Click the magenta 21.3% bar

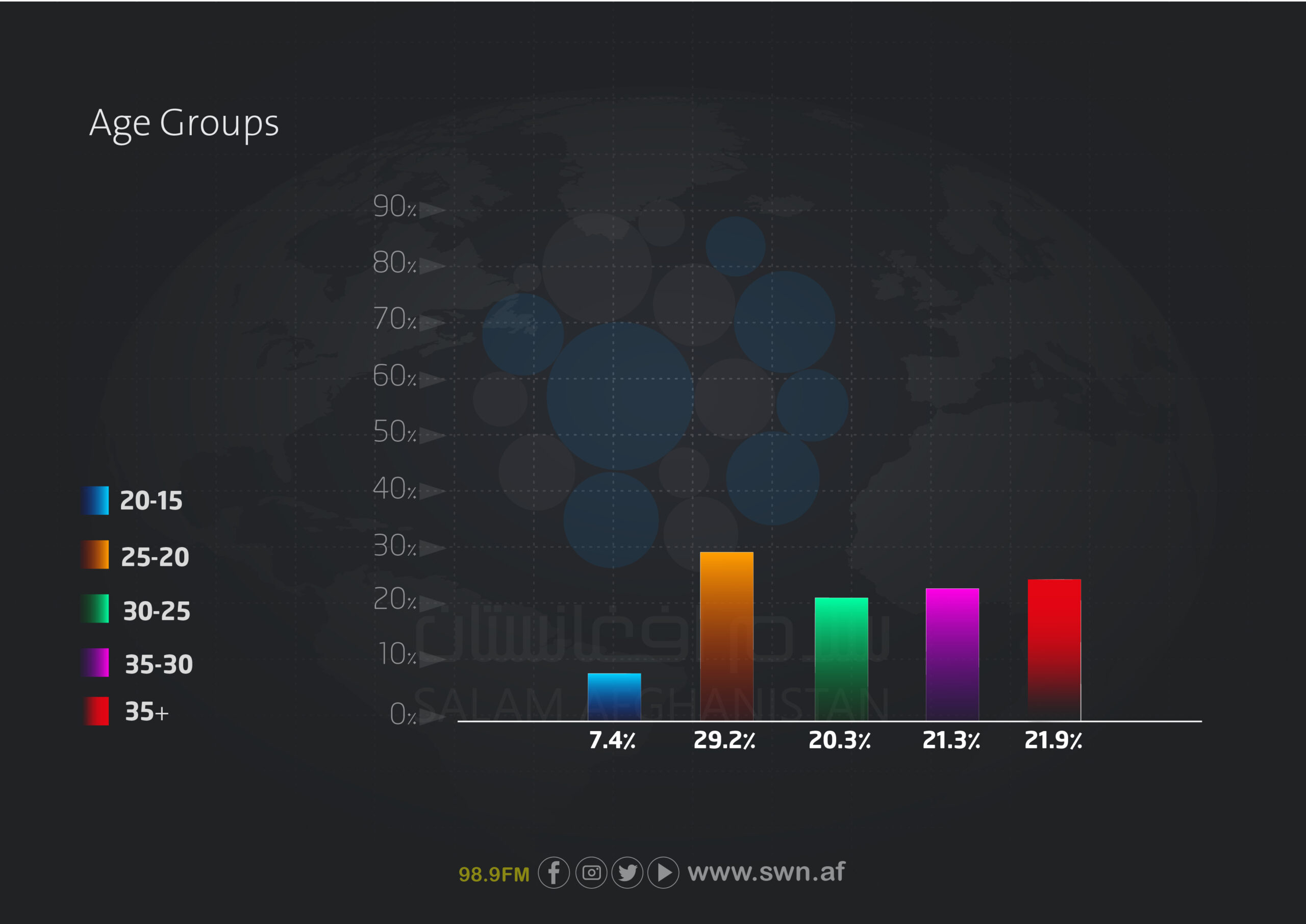(952, 654)
